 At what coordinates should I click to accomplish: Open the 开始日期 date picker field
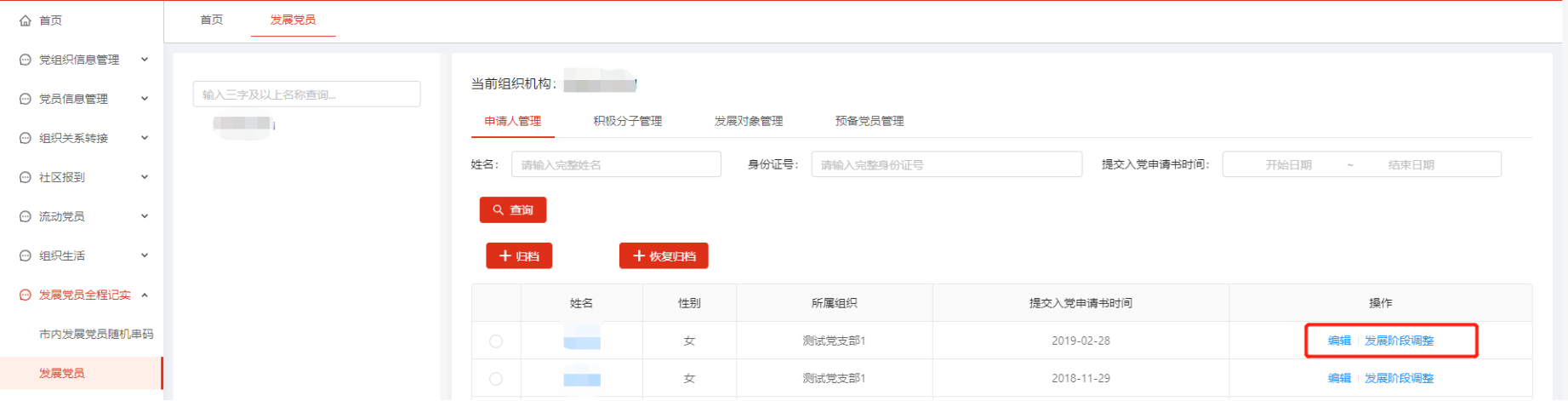(x=1288, y=164)
